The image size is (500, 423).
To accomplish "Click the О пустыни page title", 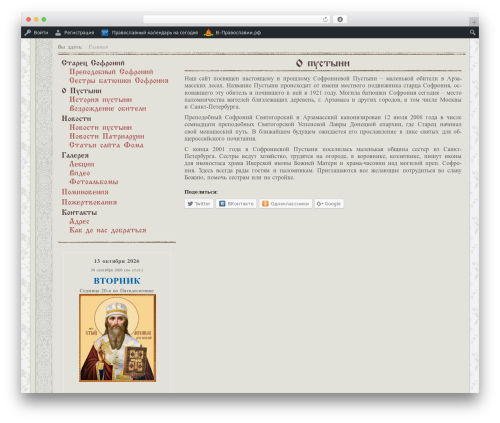I will point(323,63).
